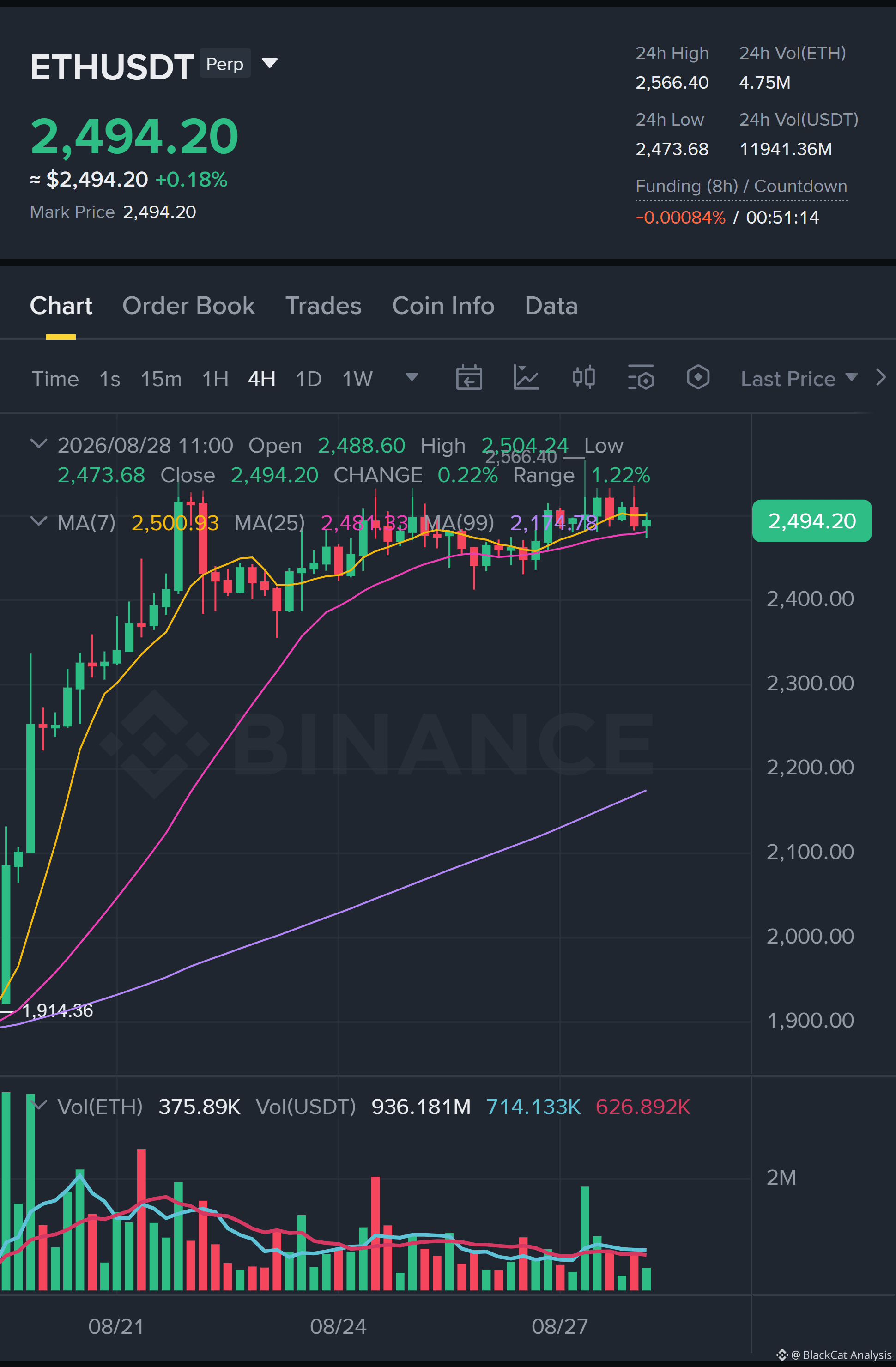The image size is (896, 1367).
Task: Tap the right arrow past Last Price
Action: point(880,377)
